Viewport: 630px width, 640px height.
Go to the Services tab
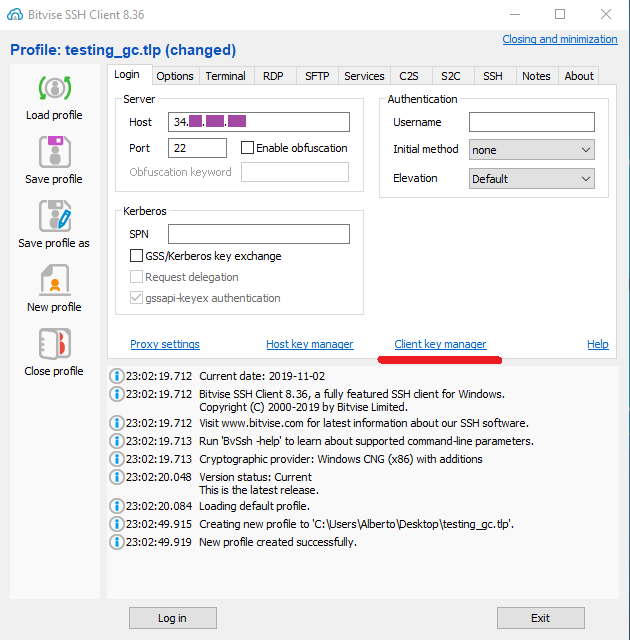pyautogui.click(x=364, y=76)
